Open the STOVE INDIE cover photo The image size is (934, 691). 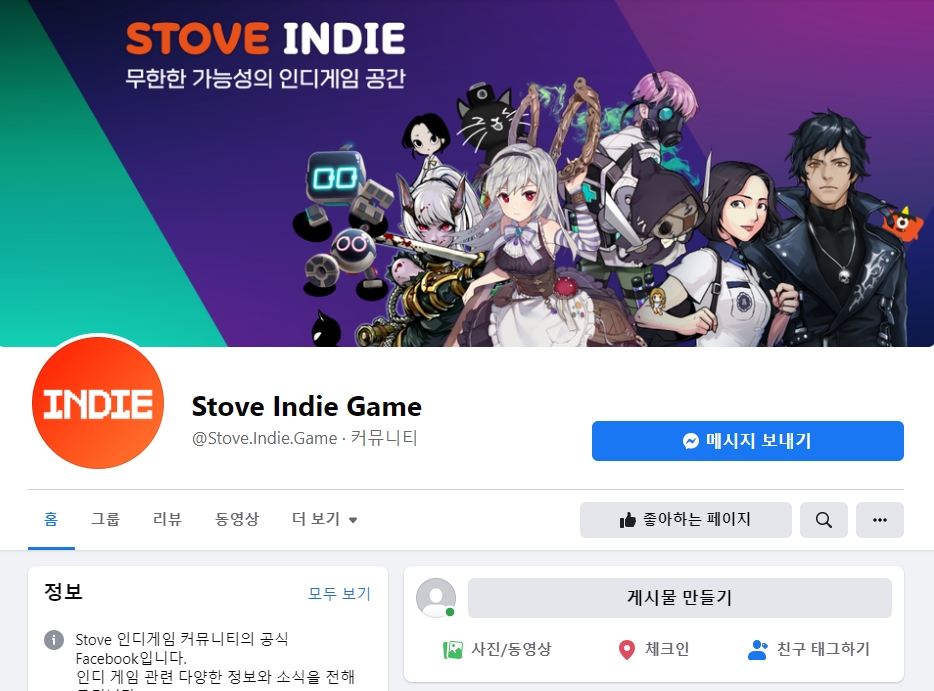coord(467,173)
